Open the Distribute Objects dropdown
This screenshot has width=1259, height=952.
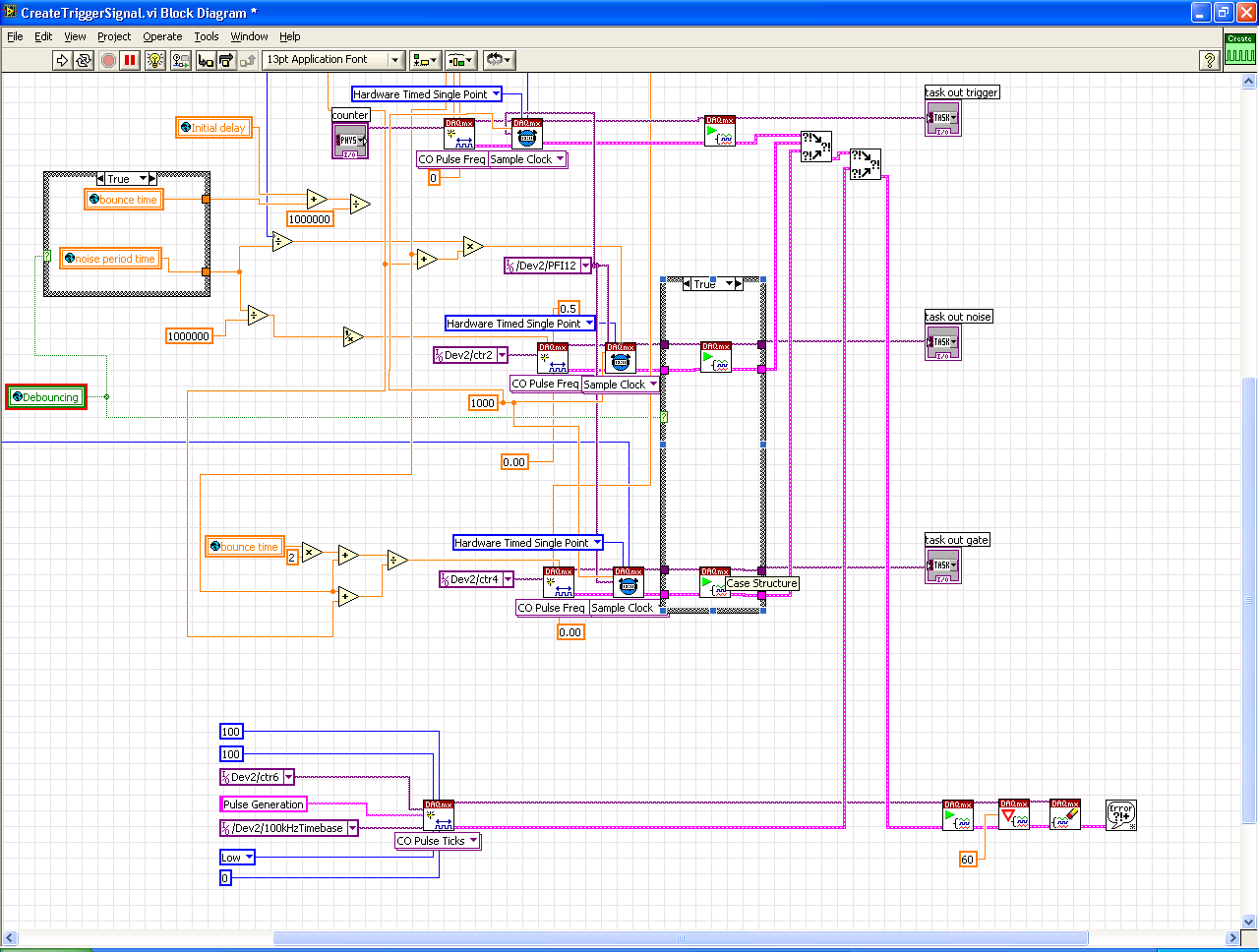460,60
